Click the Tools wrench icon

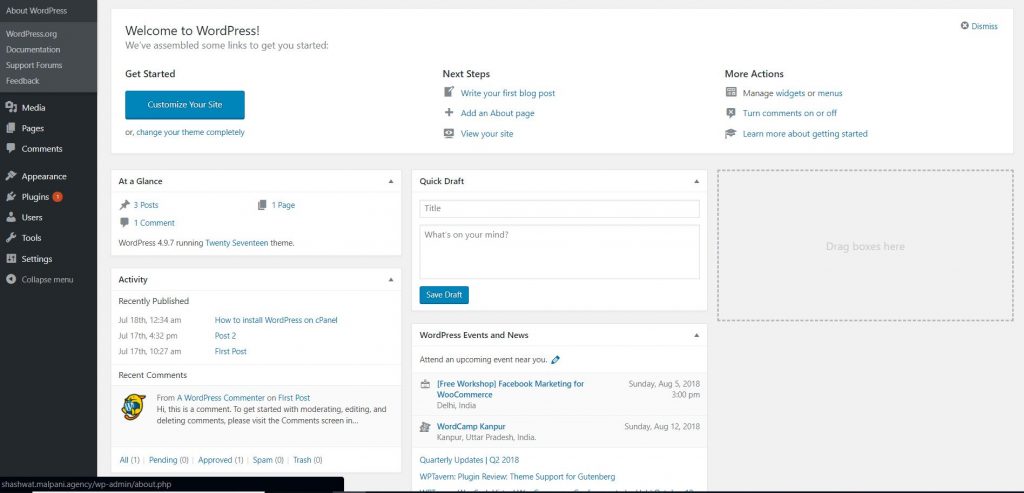[10, 238]
